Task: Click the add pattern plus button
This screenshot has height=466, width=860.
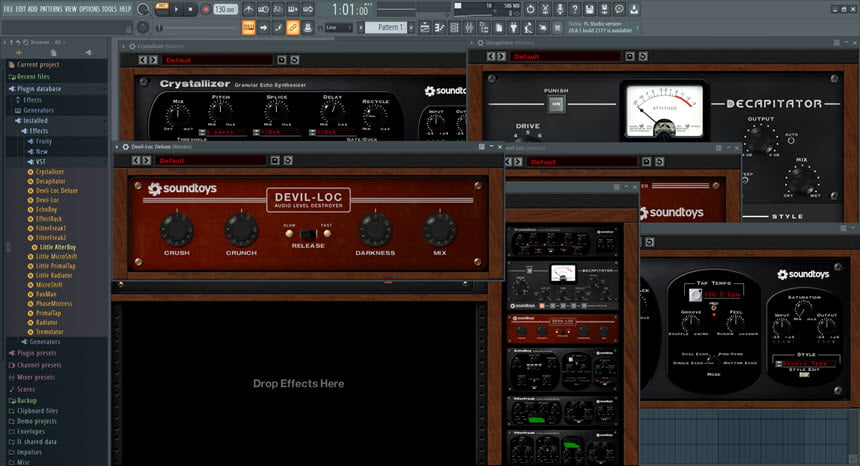Action: [x=411, y=27]
